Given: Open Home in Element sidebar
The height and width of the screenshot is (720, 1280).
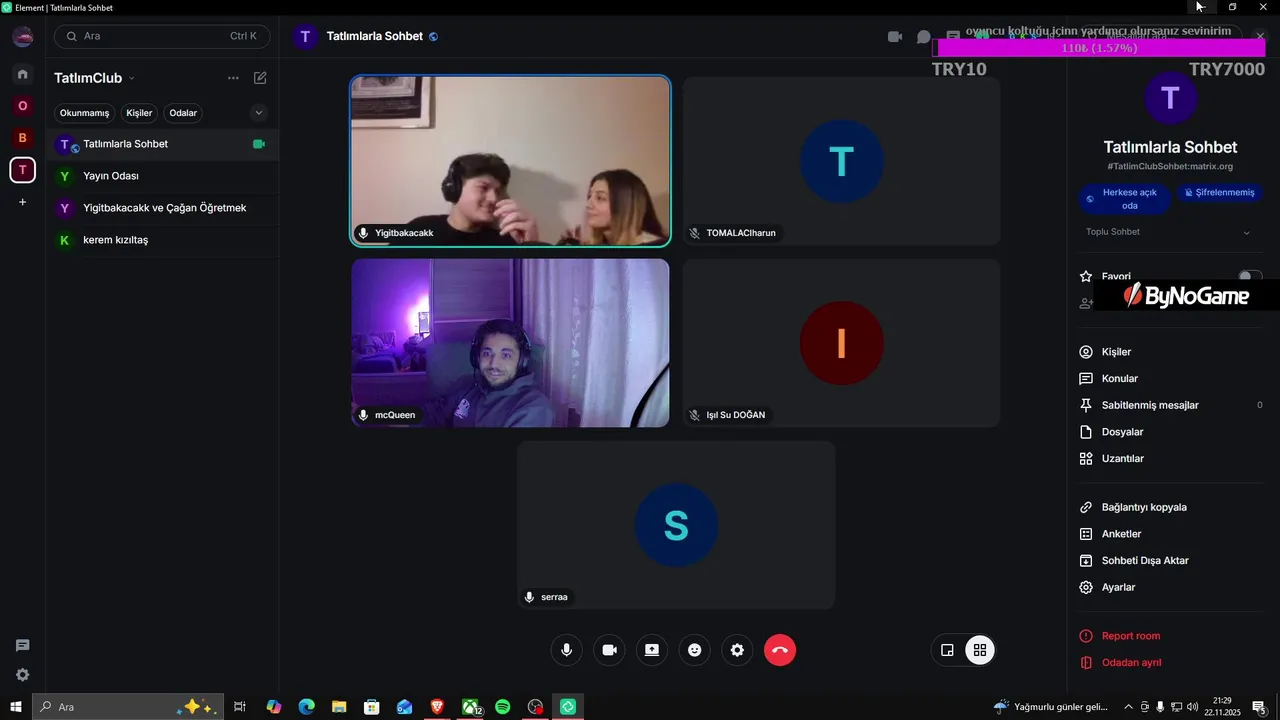Looking at the screenshot, I should click(x=22, y=74).
